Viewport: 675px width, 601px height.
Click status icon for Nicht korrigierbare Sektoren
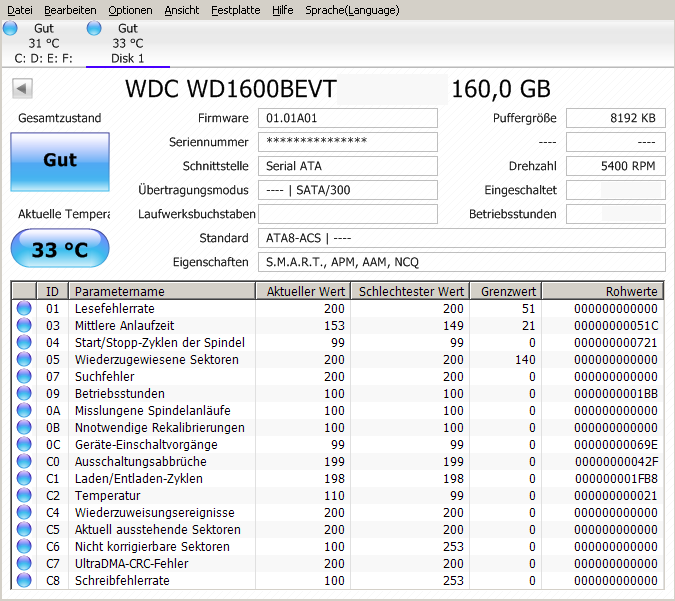pyautogui.click(x=24, y=546)
